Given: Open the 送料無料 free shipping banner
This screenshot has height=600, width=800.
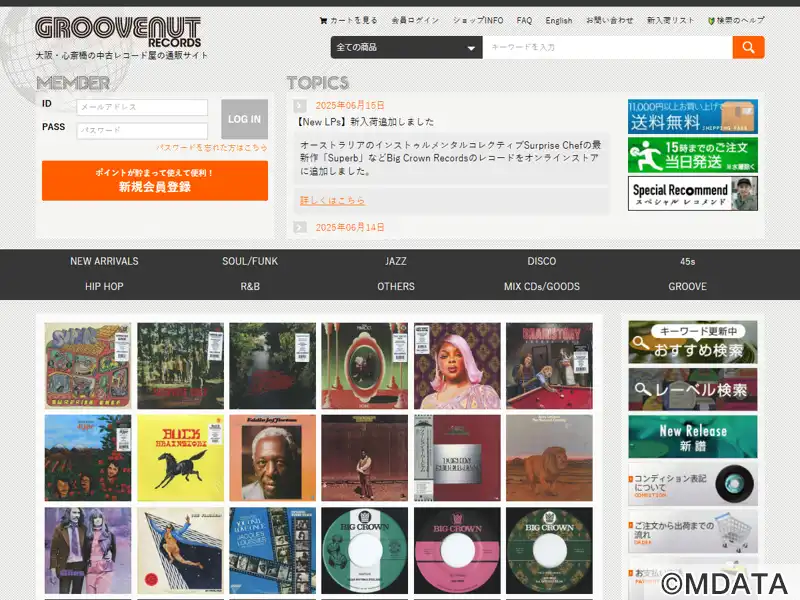Looking at the screenshot, I should pyautogui.click(x=692, y=116).
